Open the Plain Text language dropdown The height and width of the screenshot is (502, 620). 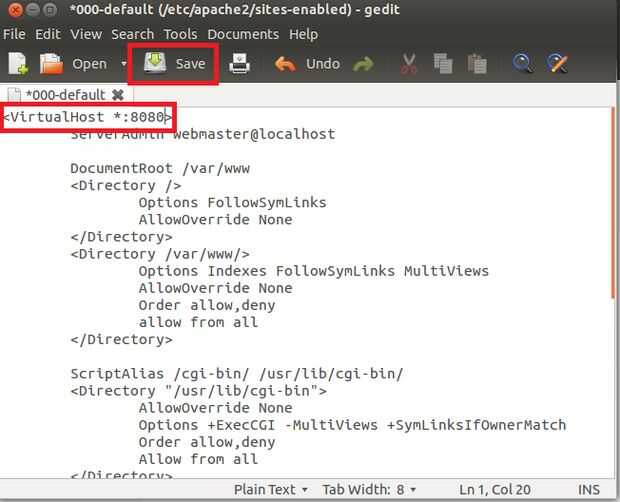[271, 489]
